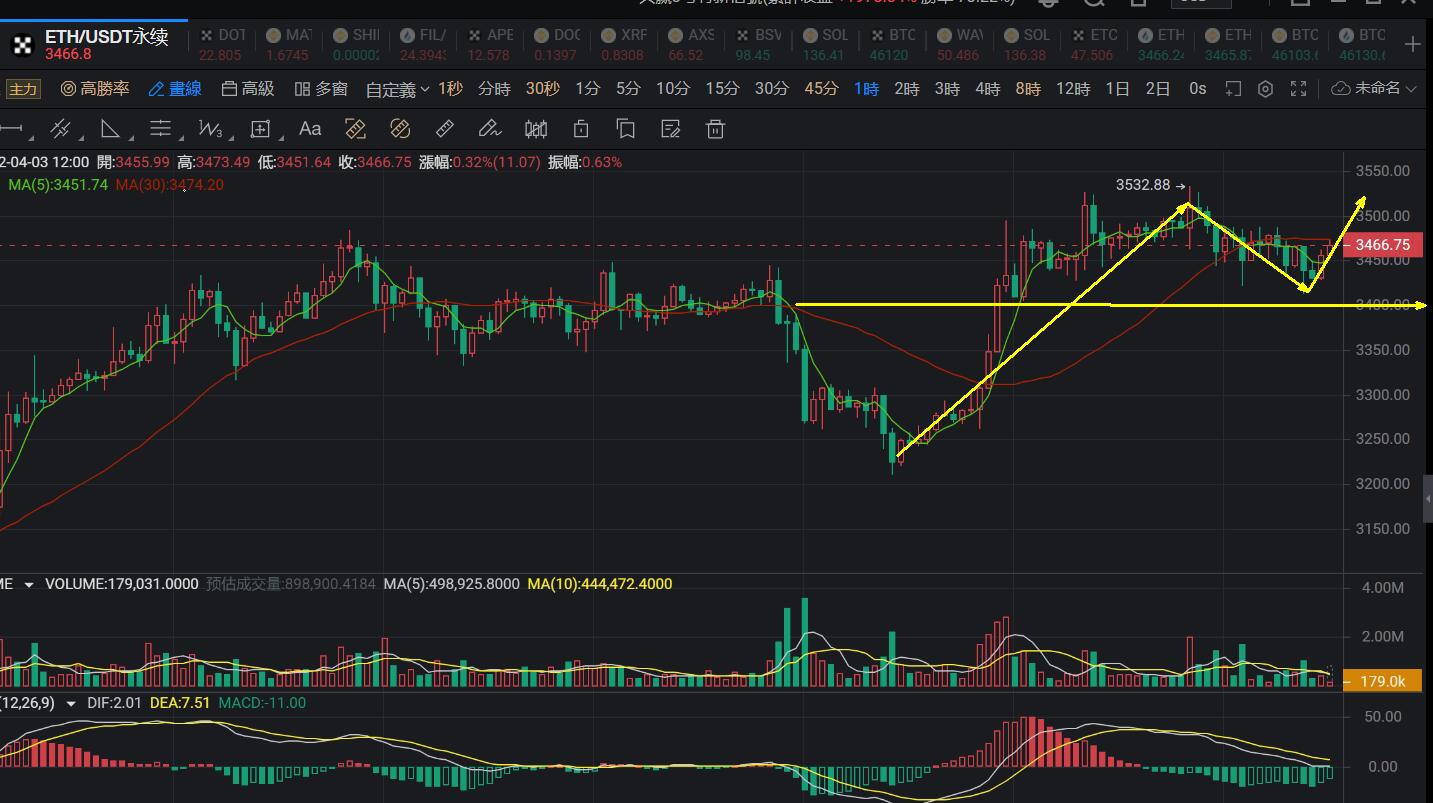This screenshot has width=1433, height=803.
Task: Open the WAV symbol tab
Action: click(959, 45)
